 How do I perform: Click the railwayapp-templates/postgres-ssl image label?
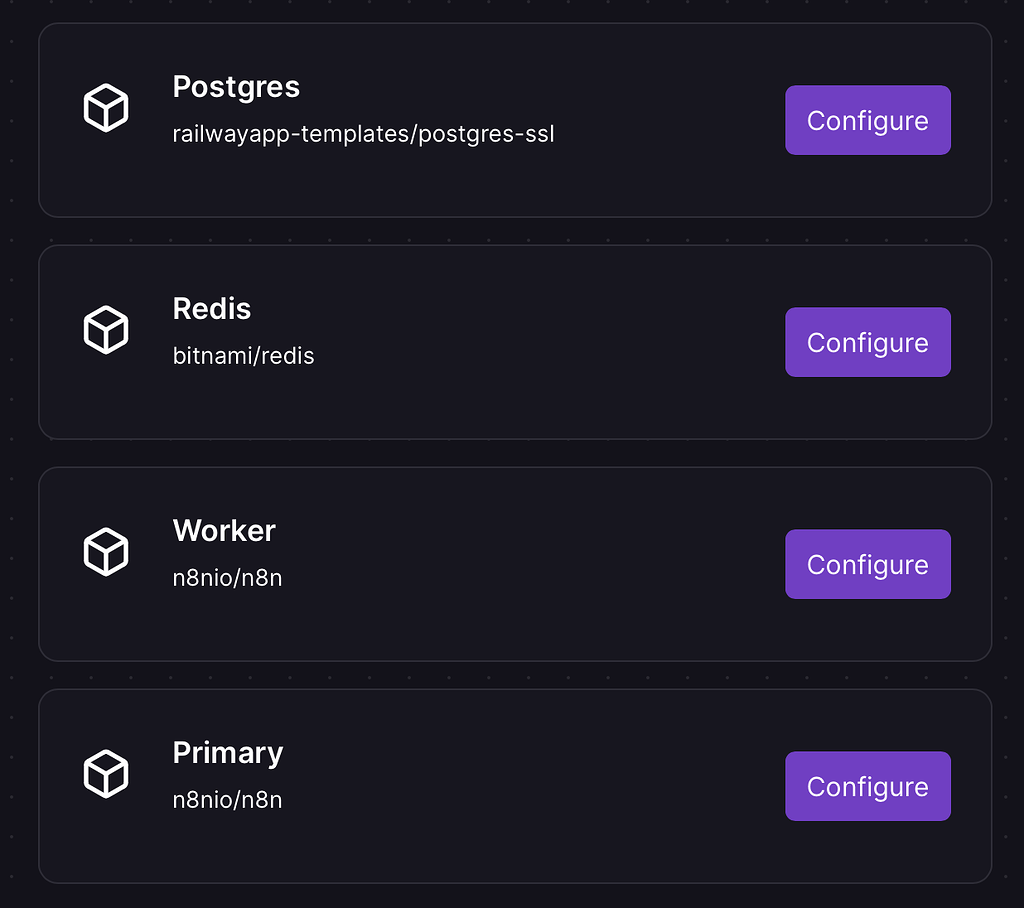click(364, 134)
